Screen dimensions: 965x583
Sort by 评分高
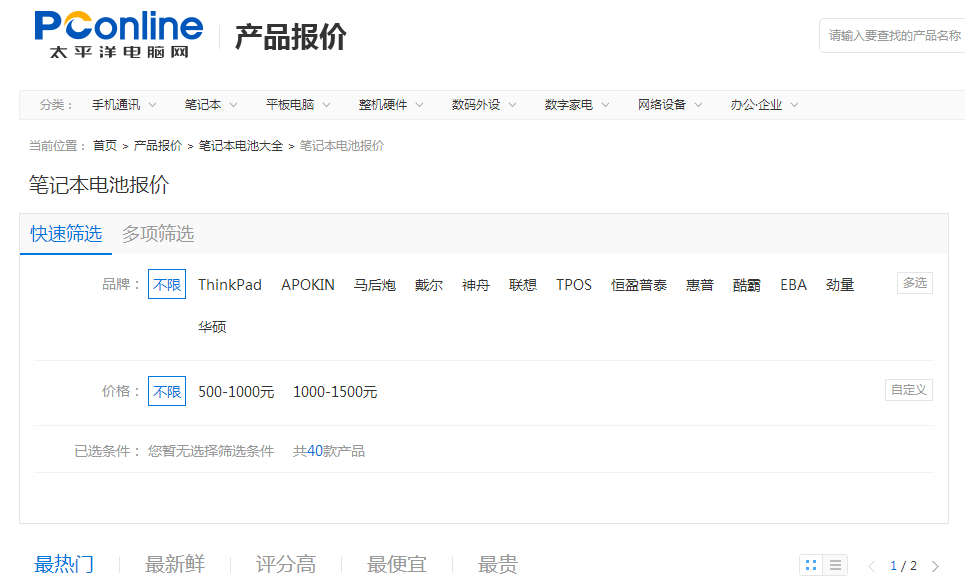[286, 565]
